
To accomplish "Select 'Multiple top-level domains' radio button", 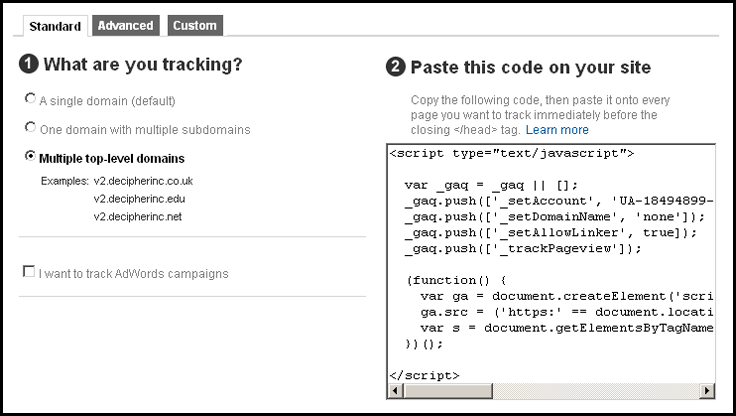I will (x=31, y=157).
